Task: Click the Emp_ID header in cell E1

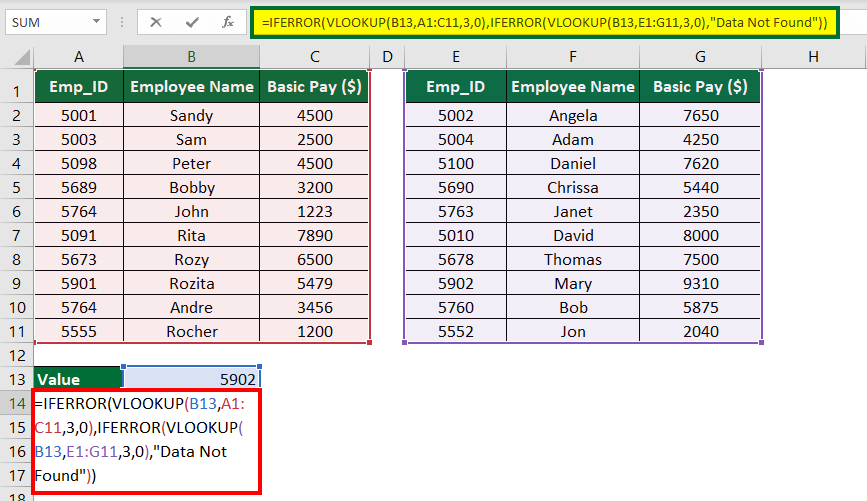Action: (456, 87)
